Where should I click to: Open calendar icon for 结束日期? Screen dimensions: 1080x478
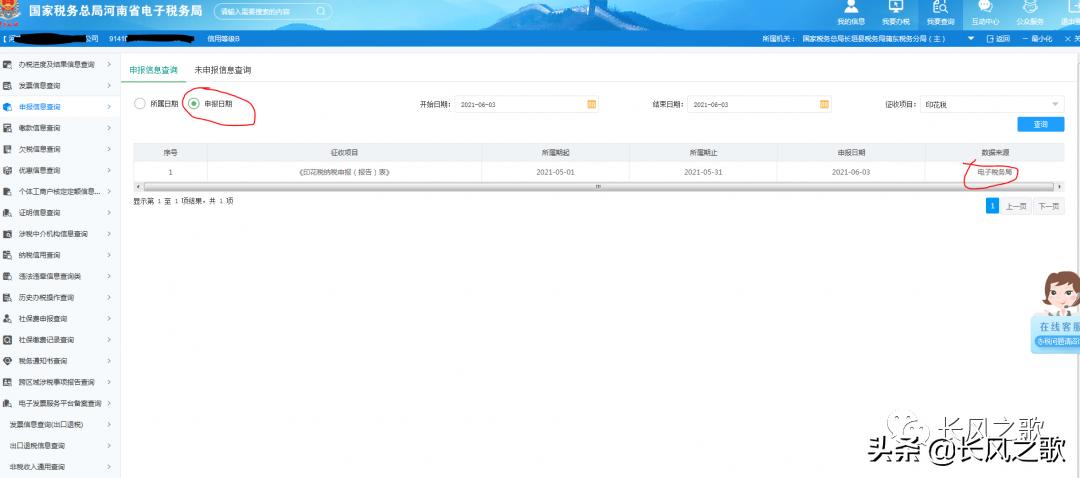[824, 104]
